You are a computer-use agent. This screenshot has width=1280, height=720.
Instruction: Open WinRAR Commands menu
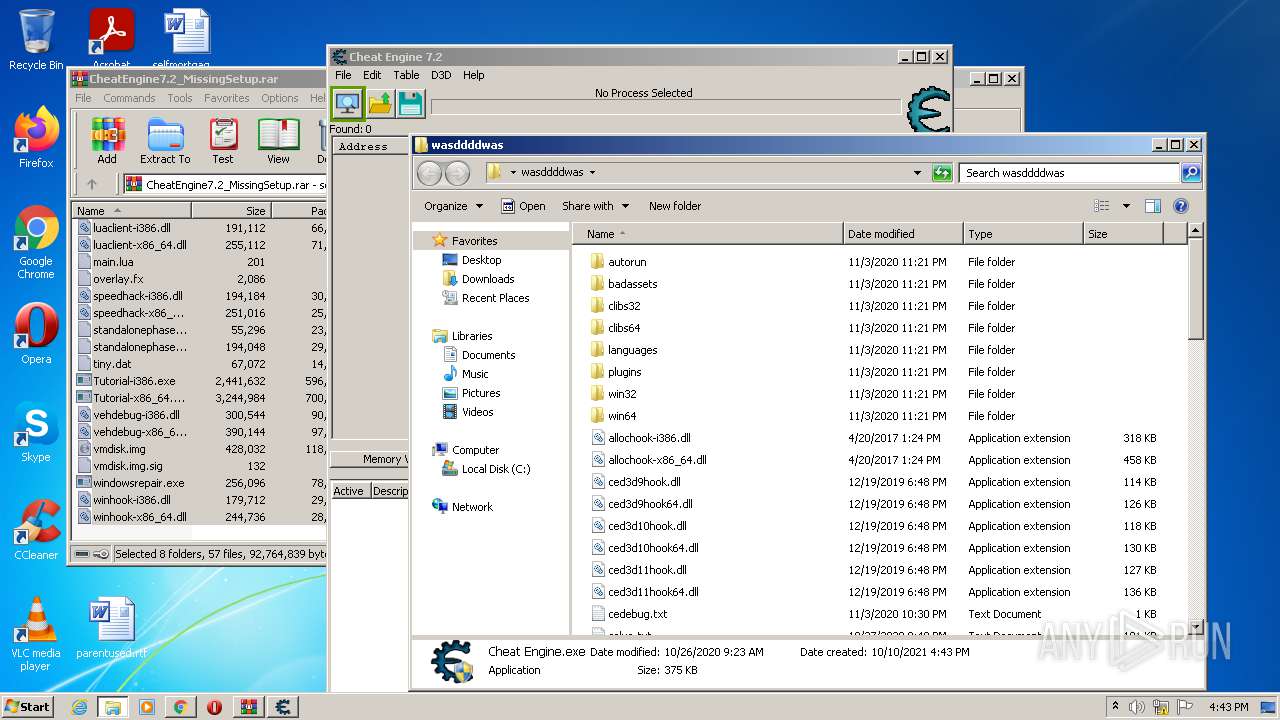(129, 98)
